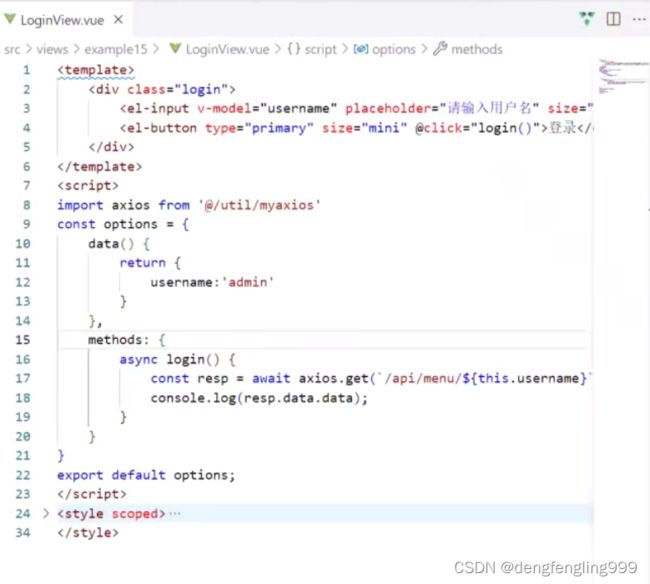Click 'size="mini"' on line 4

[x=364, y=128]
